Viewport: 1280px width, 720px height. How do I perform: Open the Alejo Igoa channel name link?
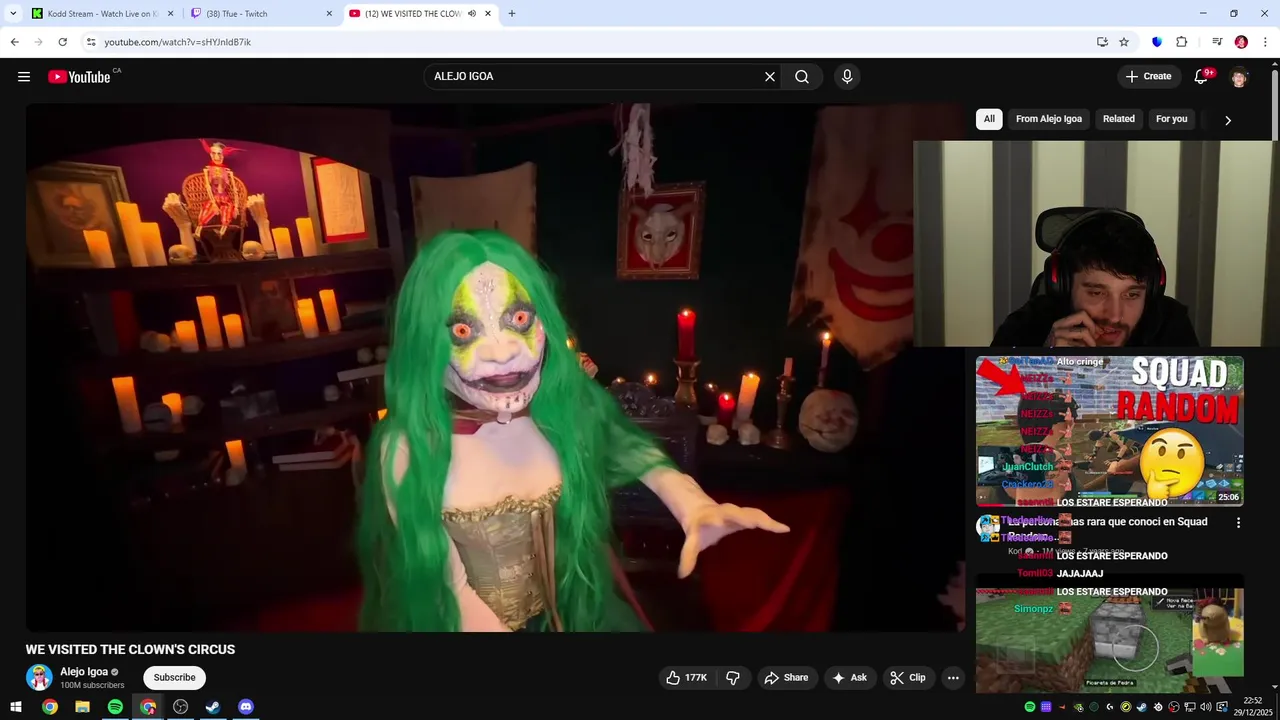tap(84, 672)
